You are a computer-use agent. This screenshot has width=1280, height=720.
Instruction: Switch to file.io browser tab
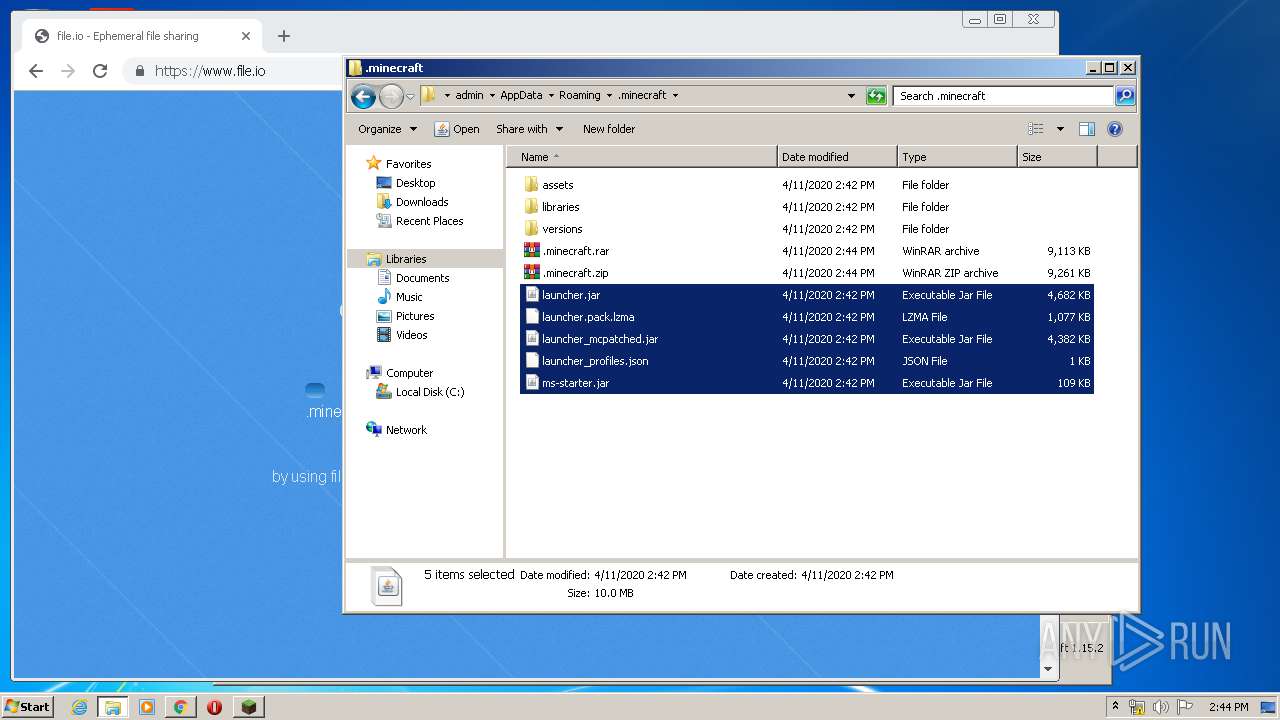click(x=142, y=36)
